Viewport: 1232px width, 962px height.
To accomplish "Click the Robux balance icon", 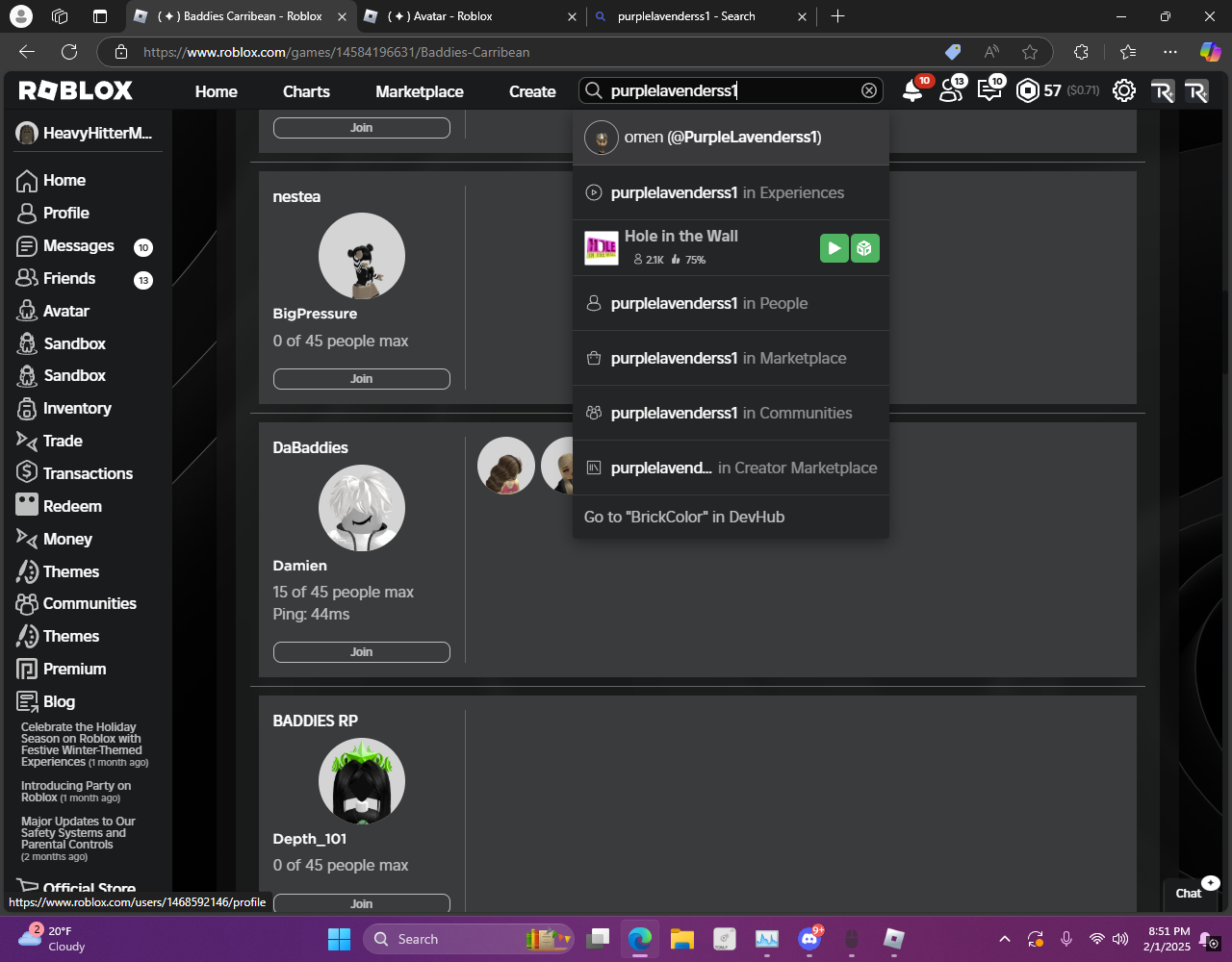I will (1027, 91).
